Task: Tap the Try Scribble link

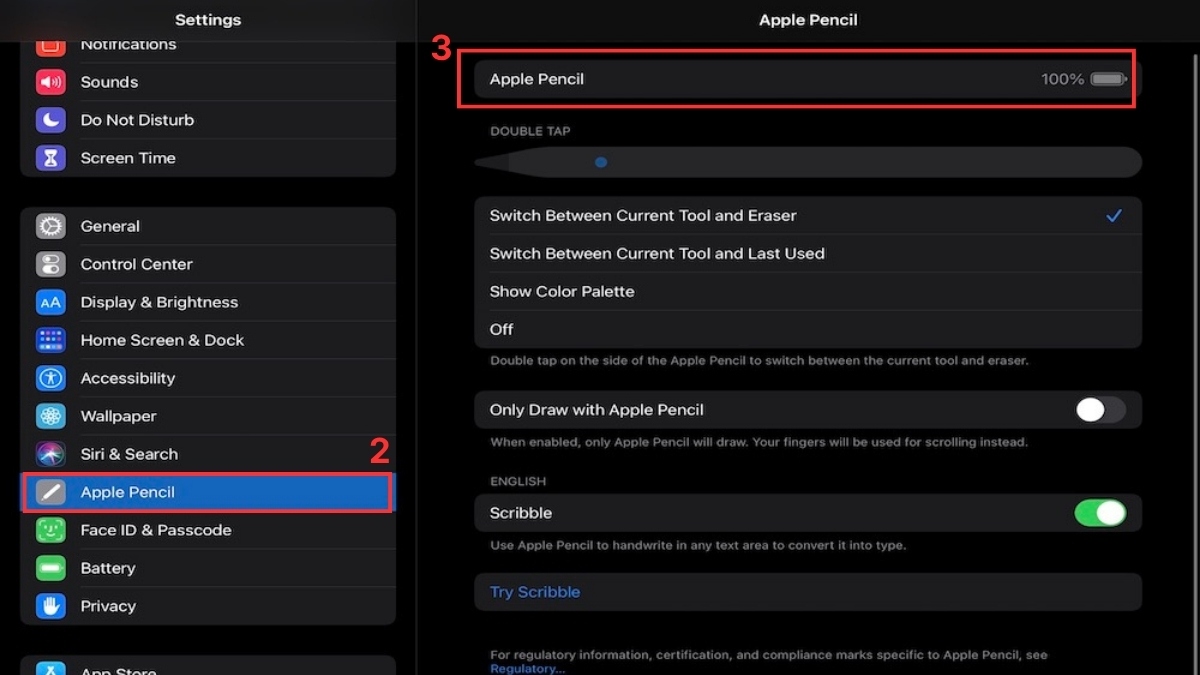Action: pos(535,592)
